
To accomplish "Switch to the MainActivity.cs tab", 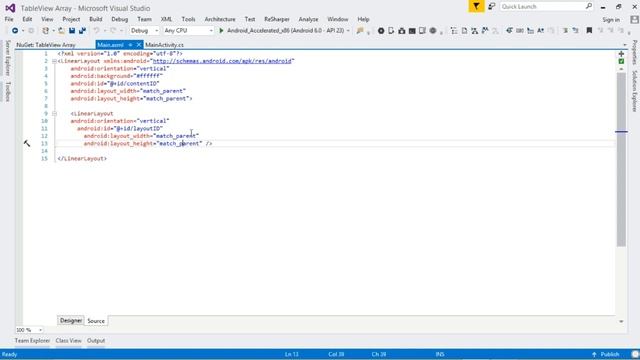I will point(164,45).
